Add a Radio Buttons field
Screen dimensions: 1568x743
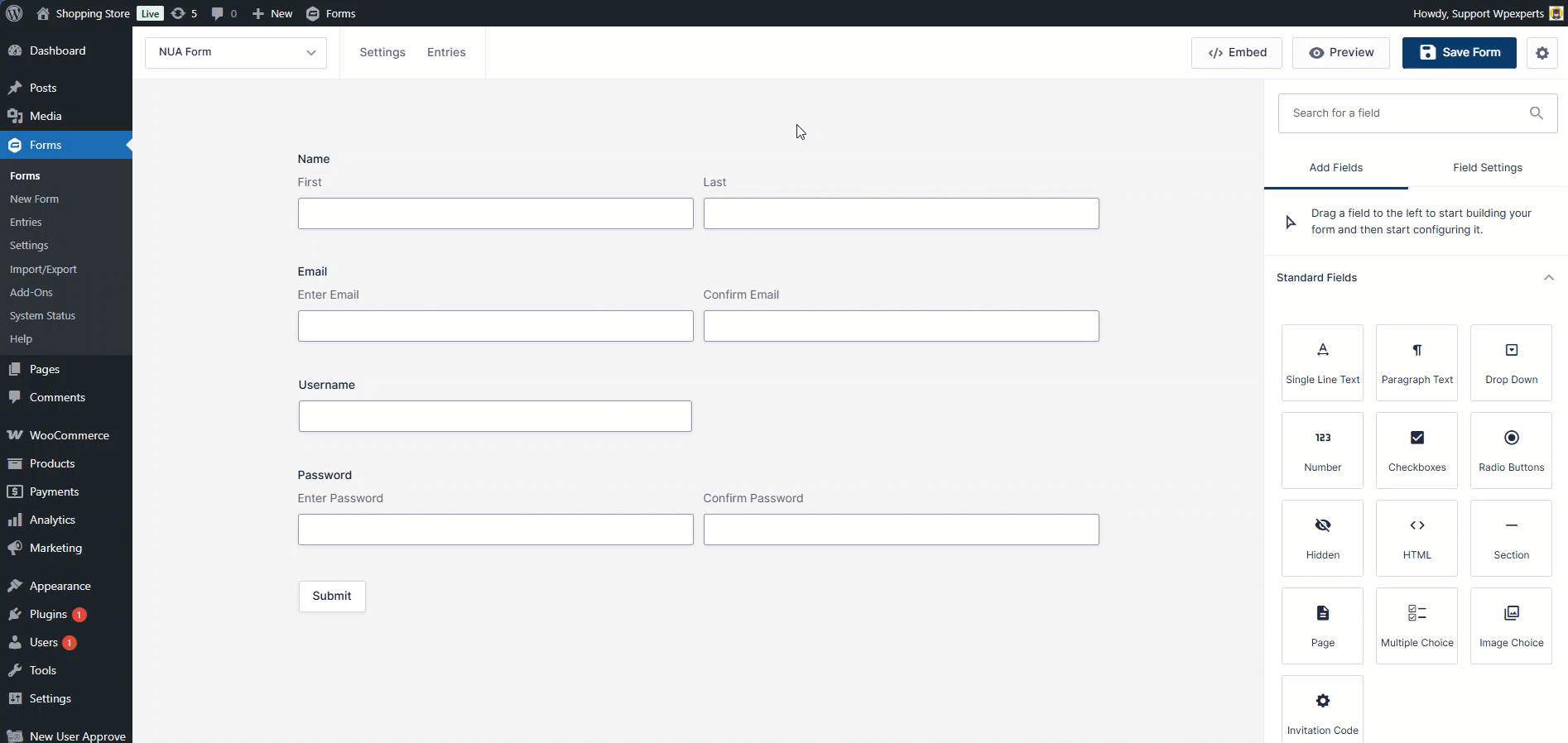1511,450
